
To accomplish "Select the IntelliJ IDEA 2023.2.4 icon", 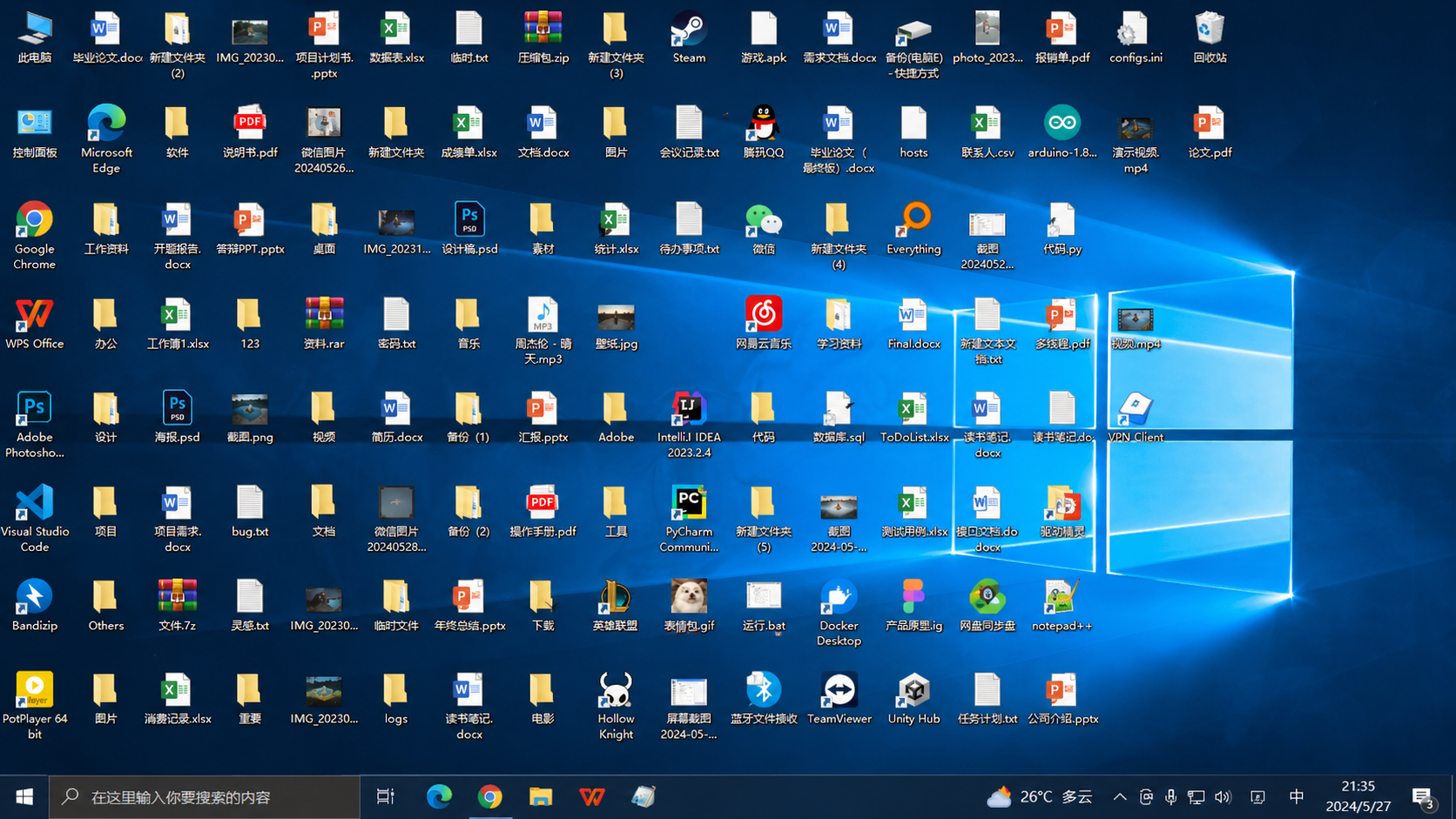I will (688, 409).
